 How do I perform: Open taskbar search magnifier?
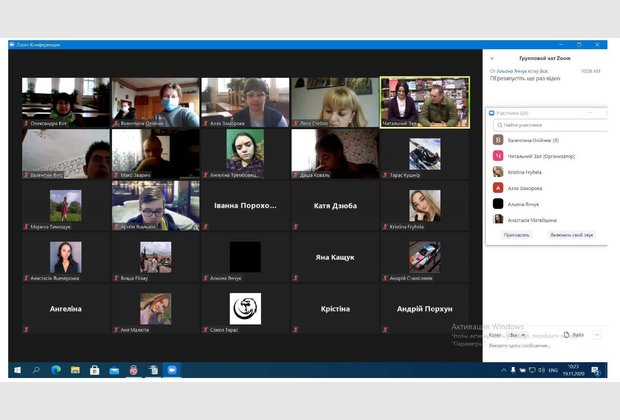[36, 370]
